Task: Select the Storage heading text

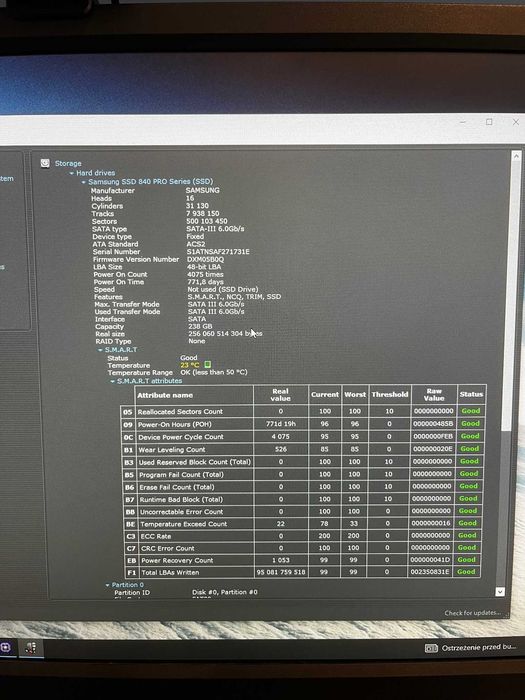Action: coord(68,163)
